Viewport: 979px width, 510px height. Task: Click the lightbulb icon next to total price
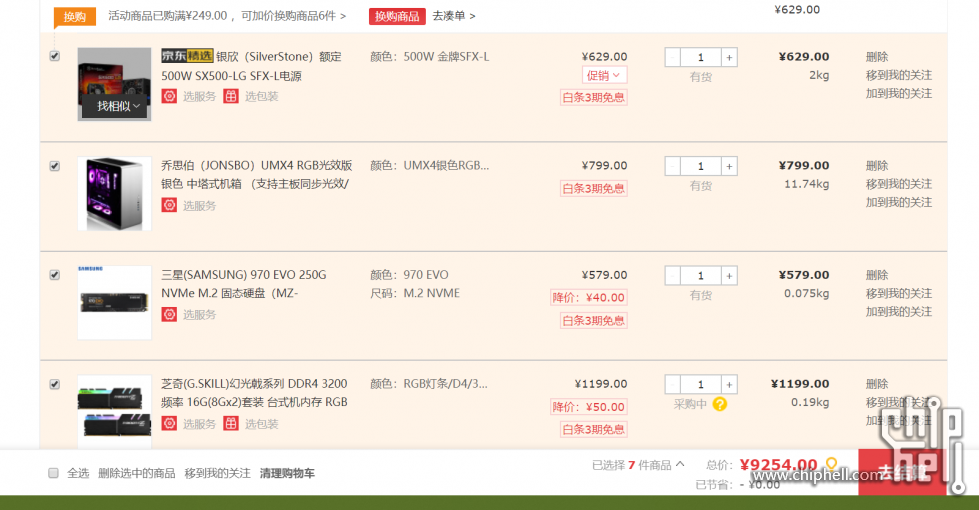click(x=831, y=464)
